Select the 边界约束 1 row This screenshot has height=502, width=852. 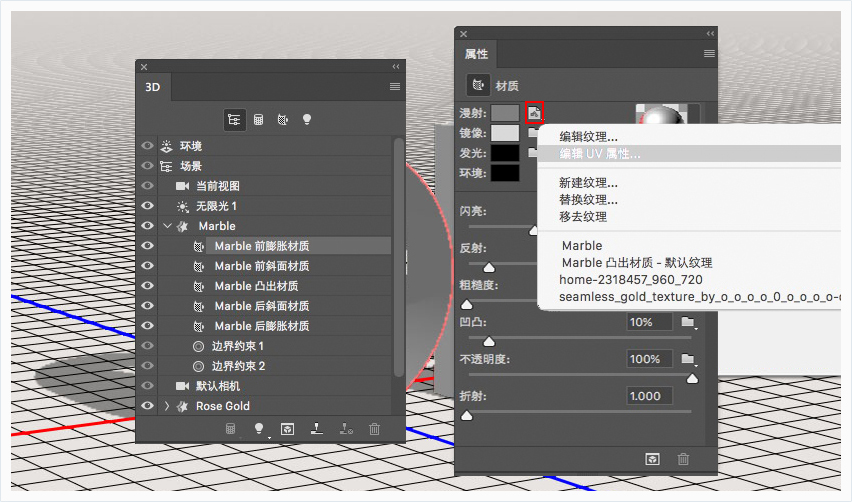[x=274, y=346]
